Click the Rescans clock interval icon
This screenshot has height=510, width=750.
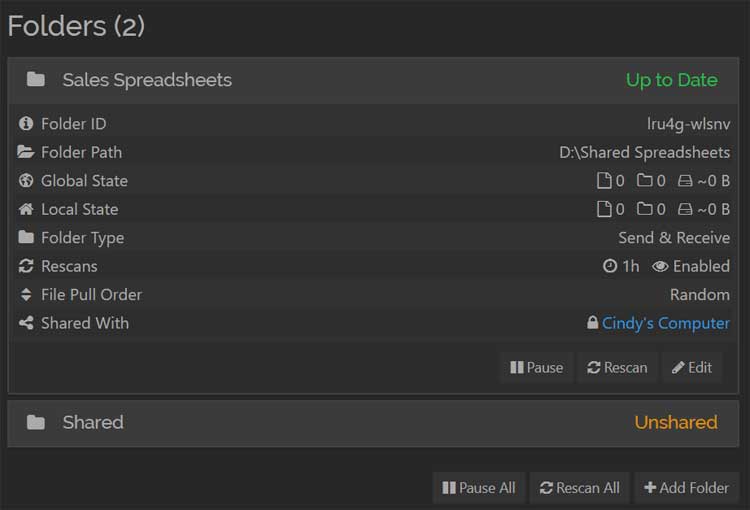[610, 266]
